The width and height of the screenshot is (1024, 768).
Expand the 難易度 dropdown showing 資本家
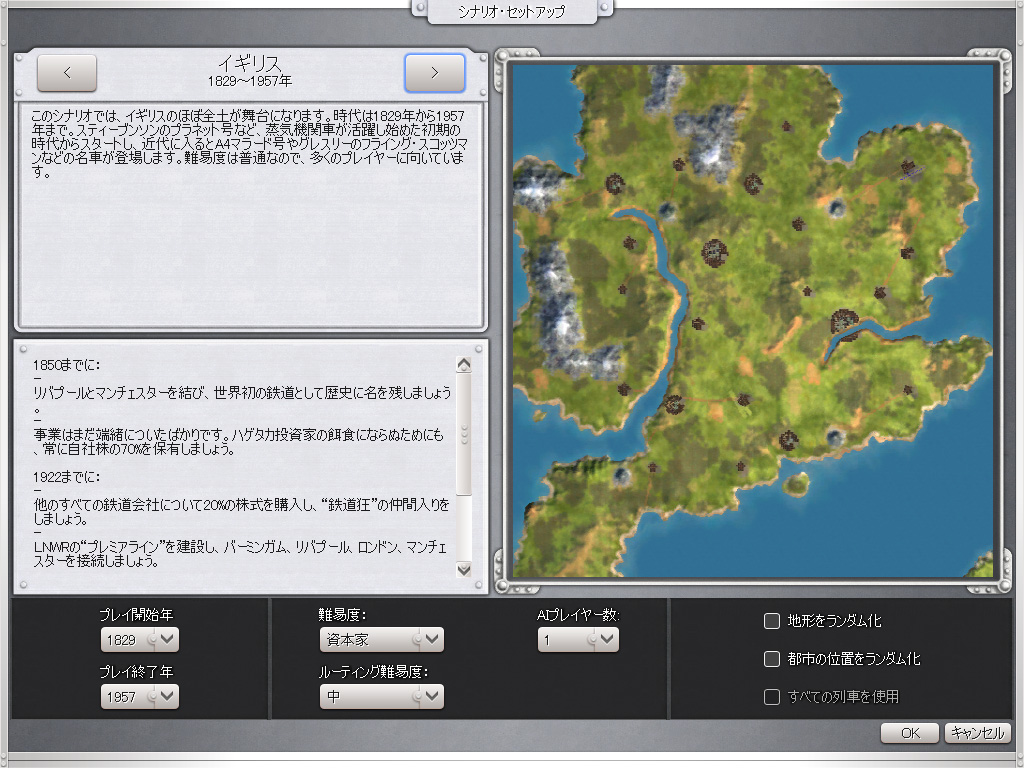click(381, 639)
